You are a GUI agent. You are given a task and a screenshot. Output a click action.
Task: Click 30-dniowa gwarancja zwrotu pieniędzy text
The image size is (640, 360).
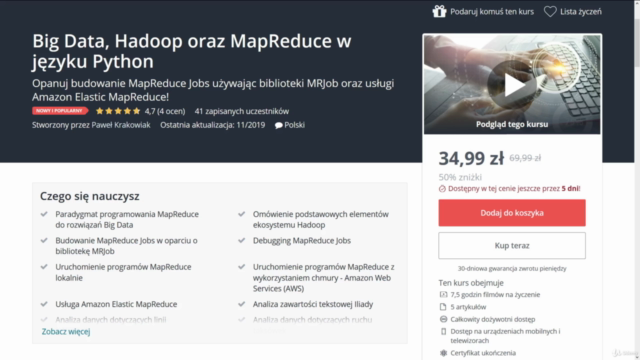click(x=512, y=269)
